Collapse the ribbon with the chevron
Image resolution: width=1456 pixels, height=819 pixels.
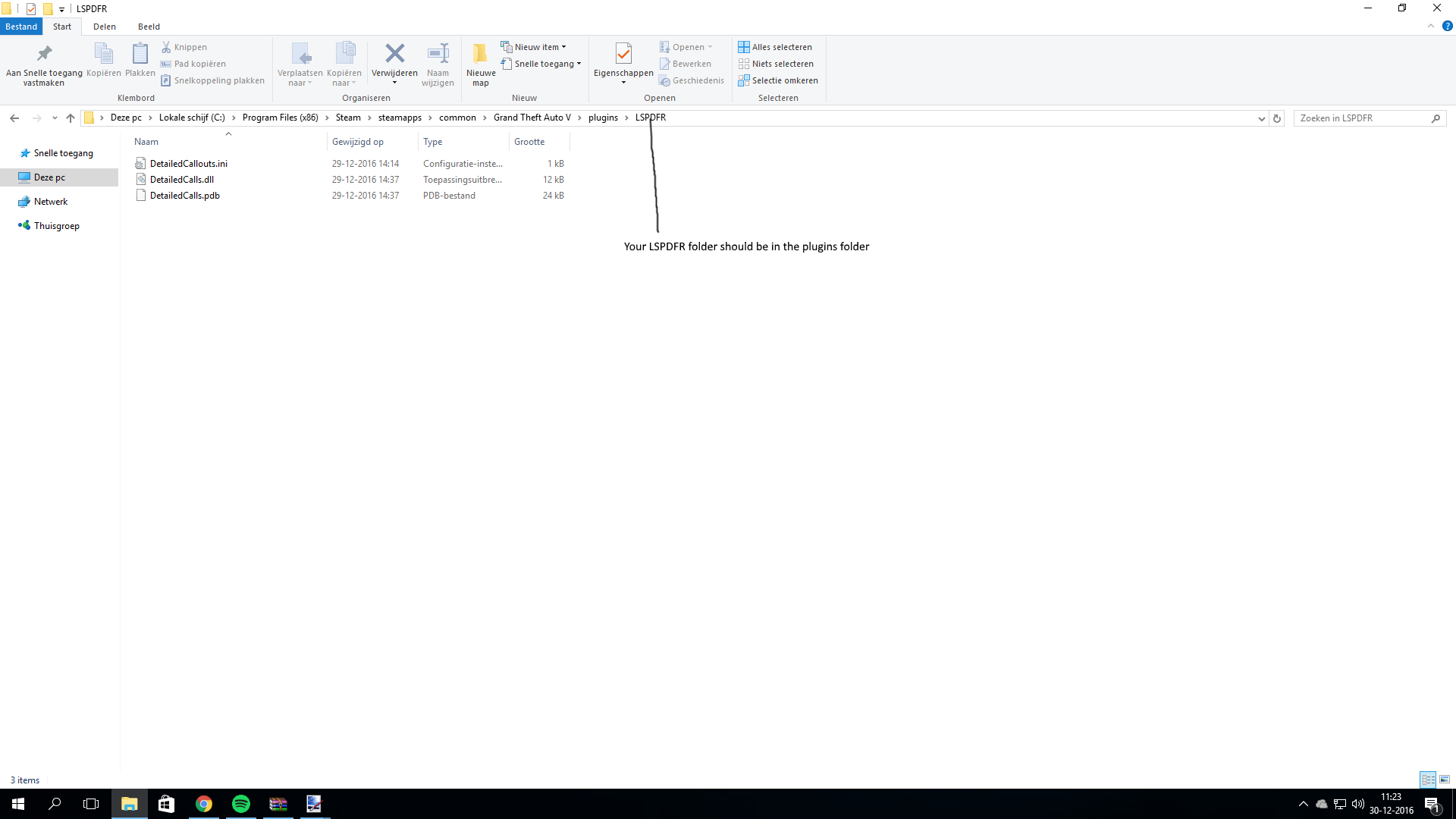pyautogui.click(x=1431, y=26)
